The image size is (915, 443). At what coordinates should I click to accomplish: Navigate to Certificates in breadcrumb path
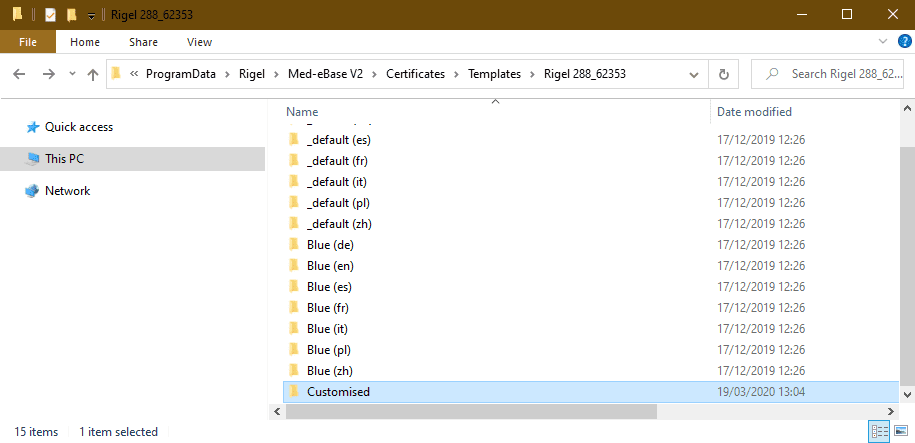(x=415, y=74)
